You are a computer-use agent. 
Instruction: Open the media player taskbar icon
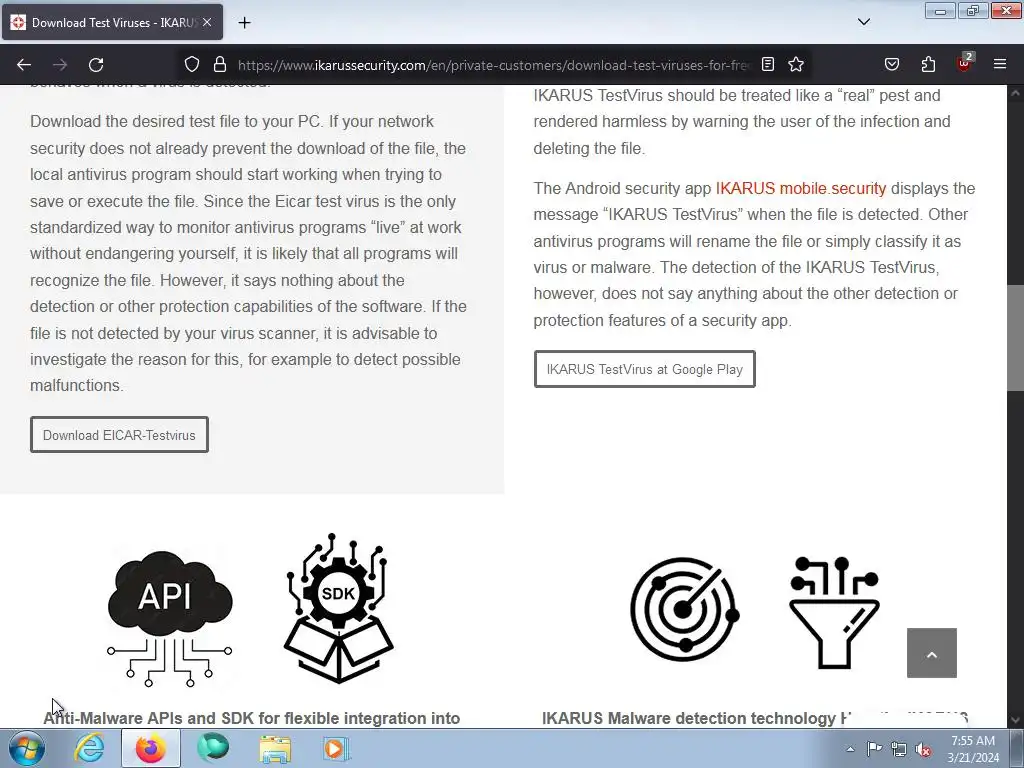click(x=336, y=748)
